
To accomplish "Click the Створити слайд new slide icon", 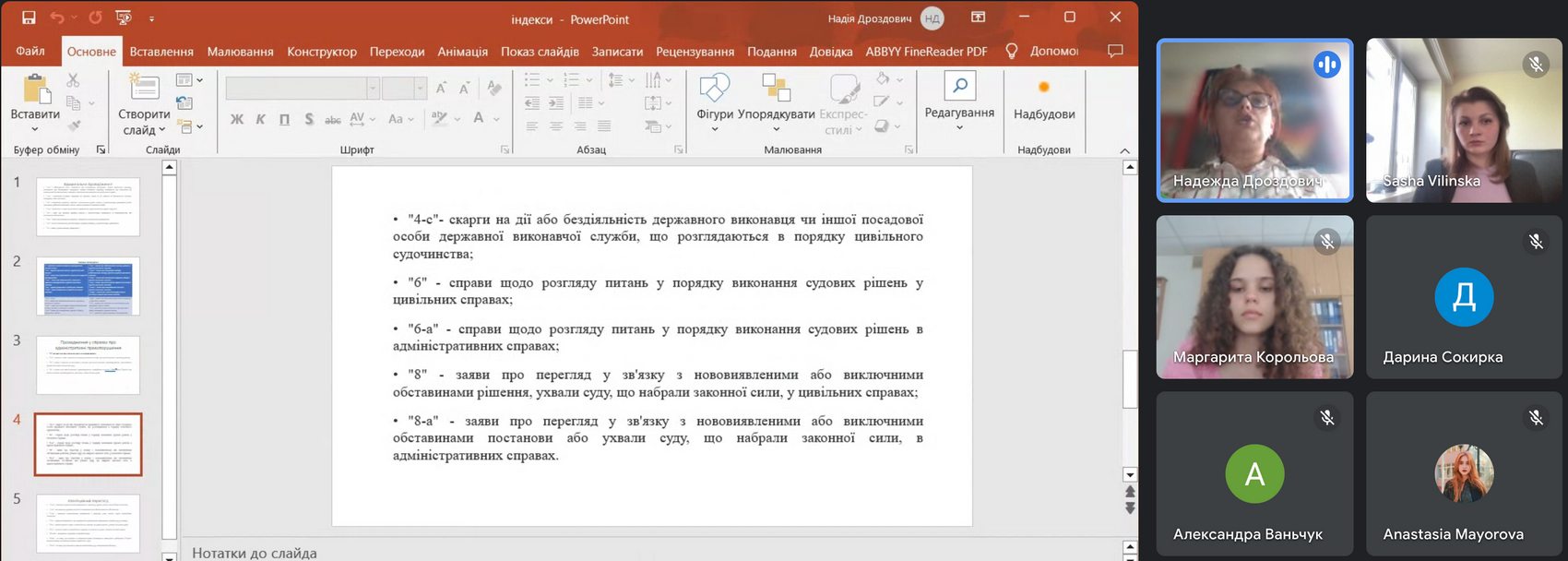I will coord(144,89).
